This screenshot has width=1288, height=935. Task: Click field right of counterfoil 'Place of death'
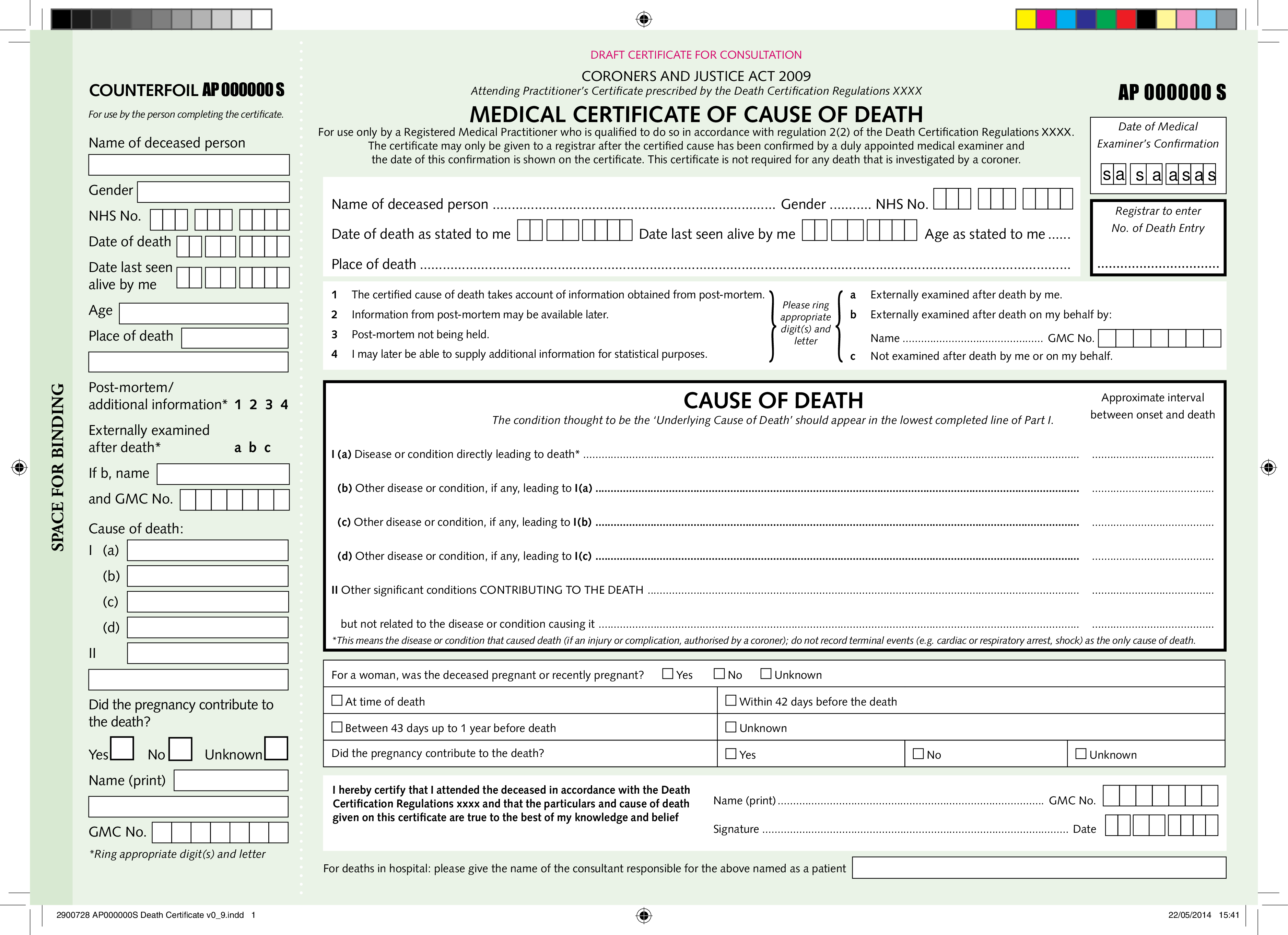pos(235,338)
